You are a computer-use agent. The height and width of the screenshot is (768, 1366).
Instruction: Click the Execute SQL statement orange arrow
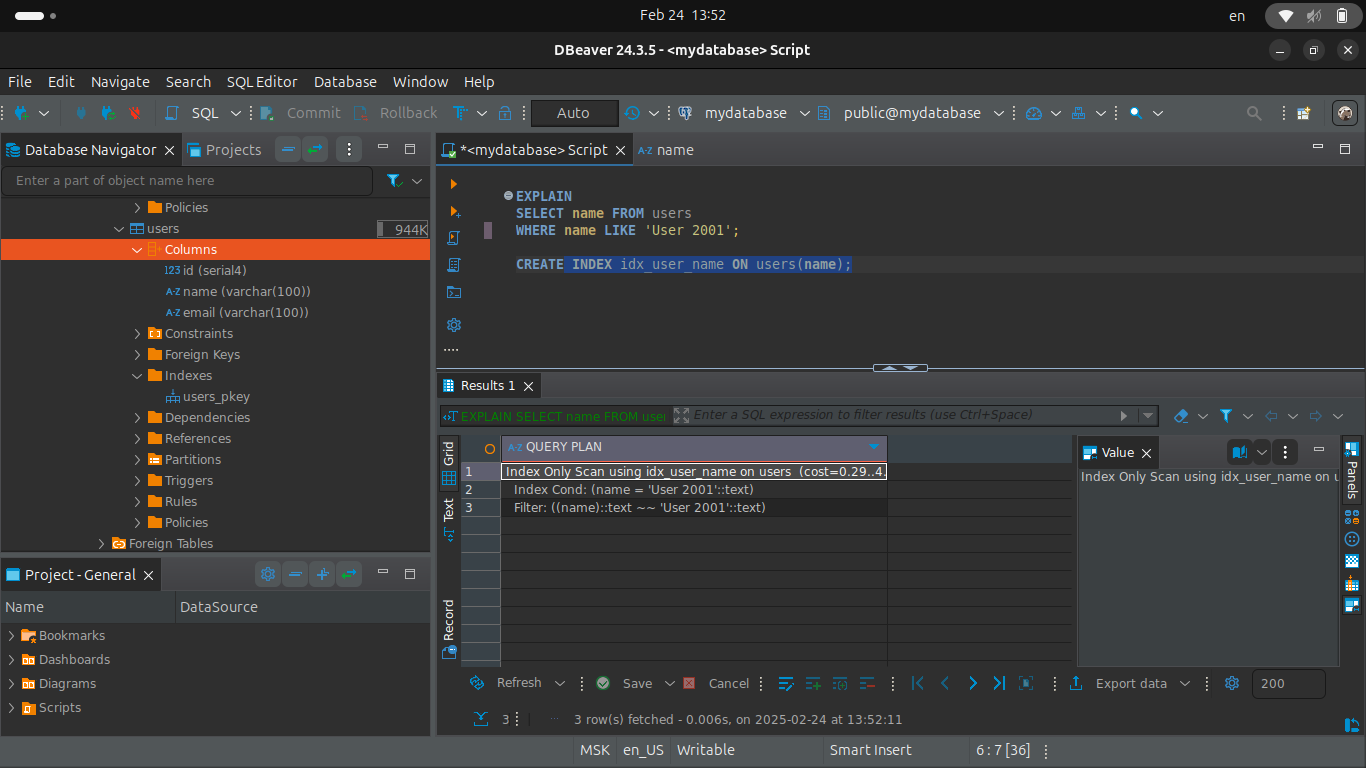(x=453, y=184)
